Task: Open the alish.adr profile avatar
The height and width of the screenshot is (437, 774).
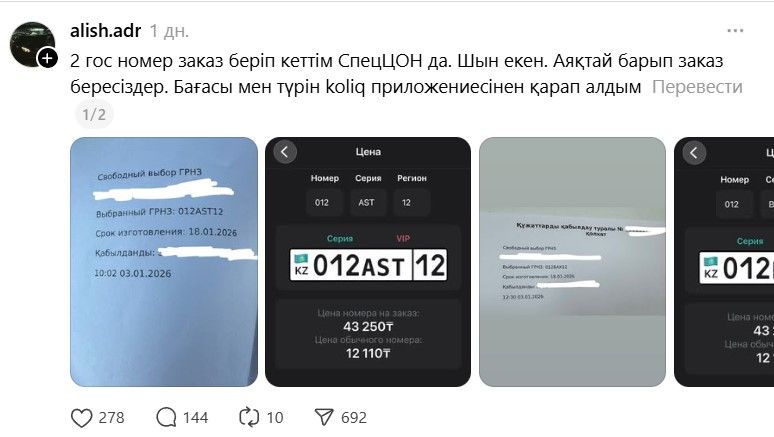Action: pyautogui.click(x=32, y=43)
